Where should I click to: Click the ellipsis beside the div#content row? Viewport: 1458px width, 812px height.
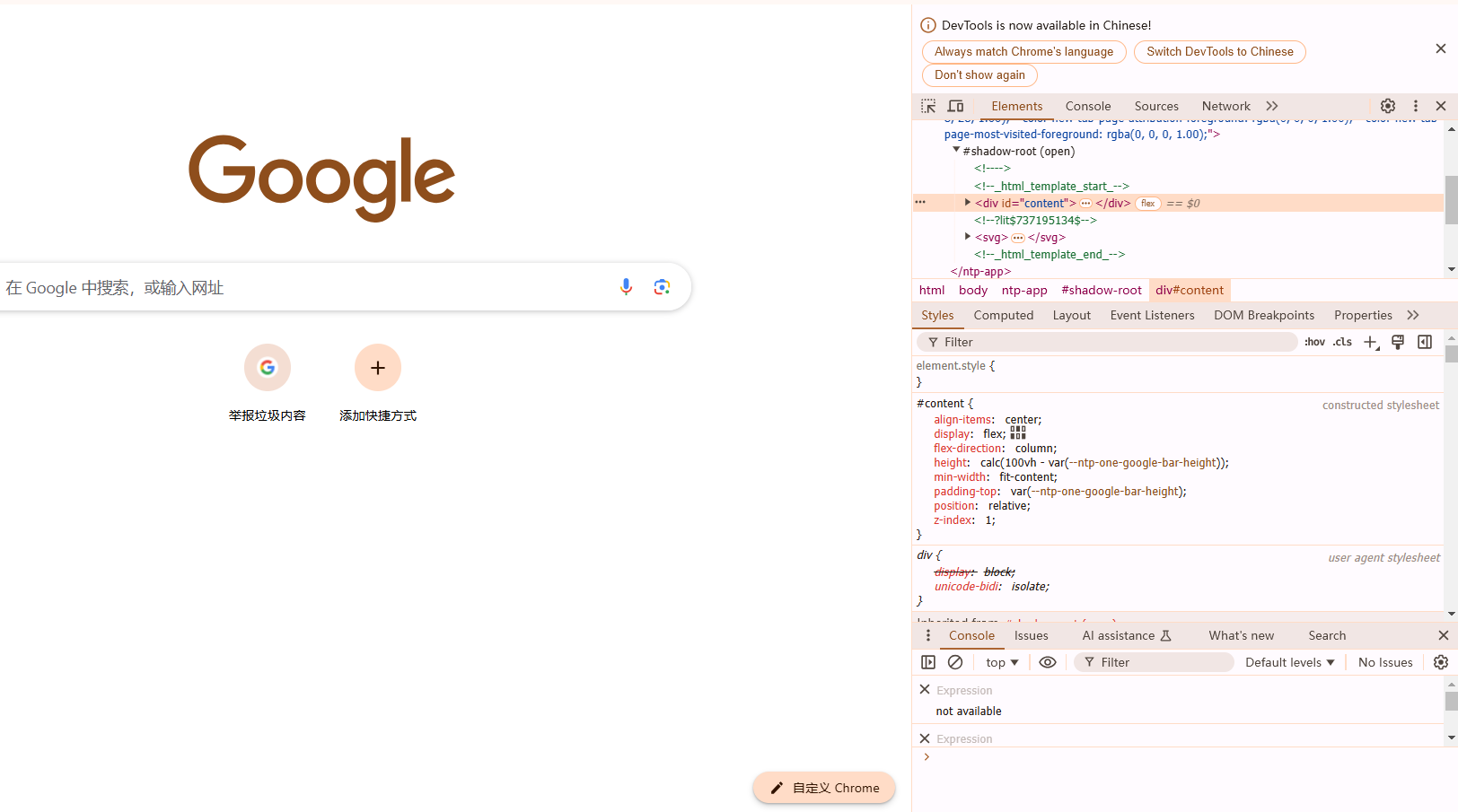click(920, 203)
